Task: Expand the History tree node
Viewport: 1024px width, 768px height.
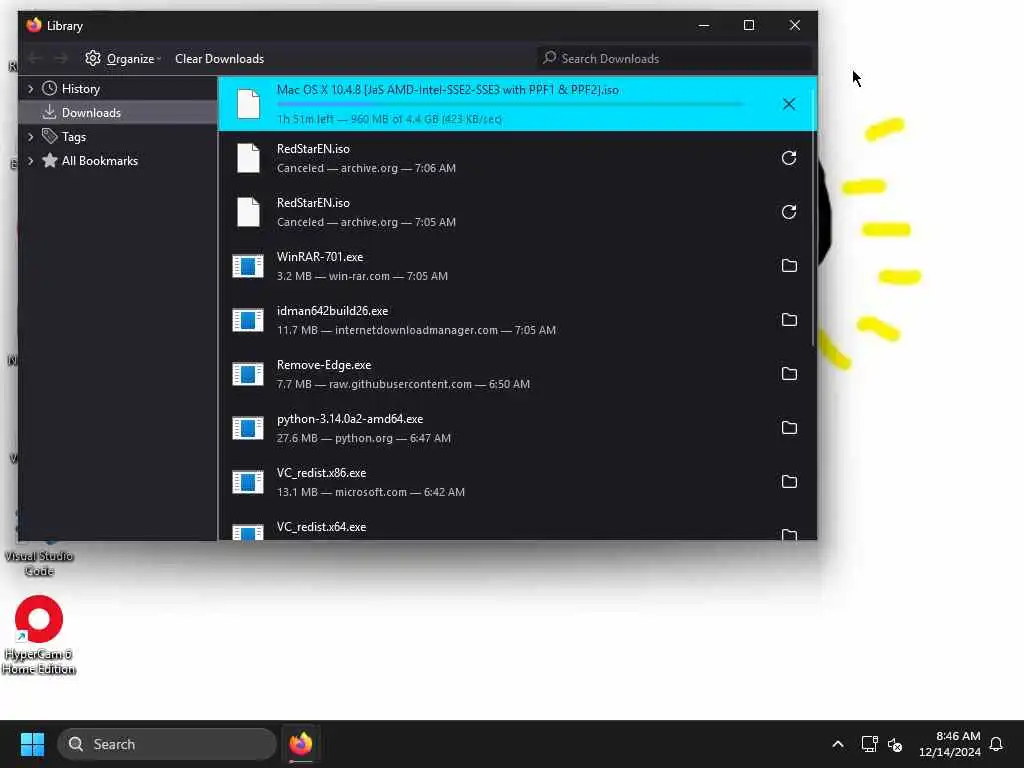Action: [30, 88]
